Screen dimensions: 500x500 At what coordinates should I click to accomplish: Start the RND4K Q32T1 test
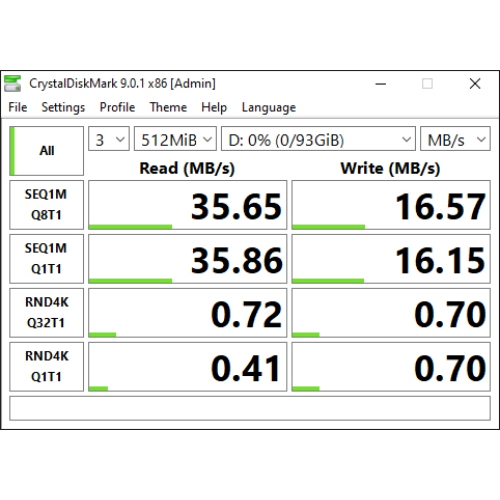[x=46, y=313]
